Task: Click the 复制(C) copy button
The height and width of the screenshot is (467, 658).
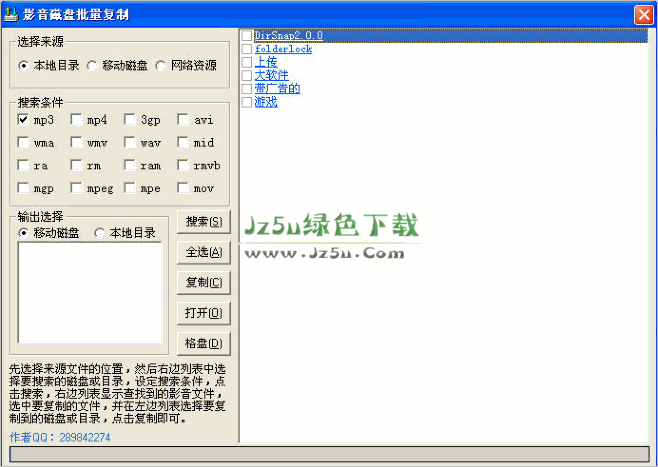Action: coord(204,283)
